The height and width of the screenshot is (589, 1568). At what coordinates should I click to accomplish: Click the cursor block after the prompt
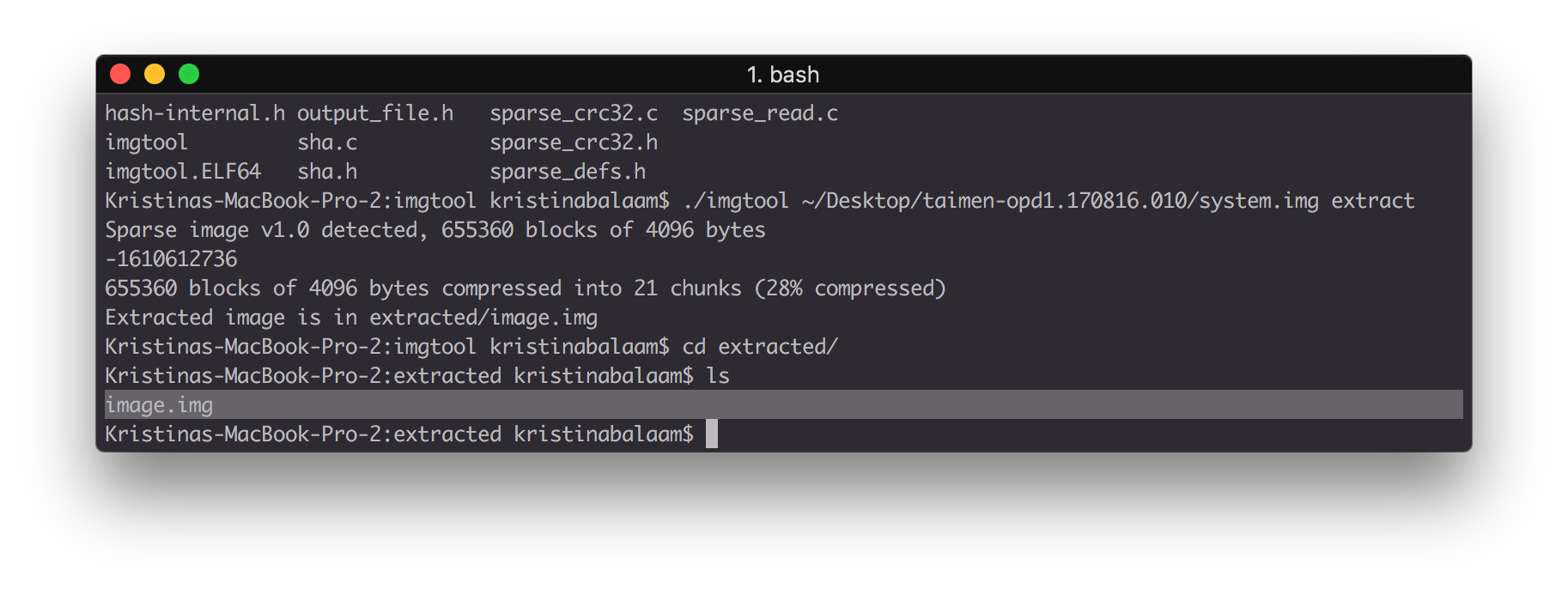(x=711, y=434)
